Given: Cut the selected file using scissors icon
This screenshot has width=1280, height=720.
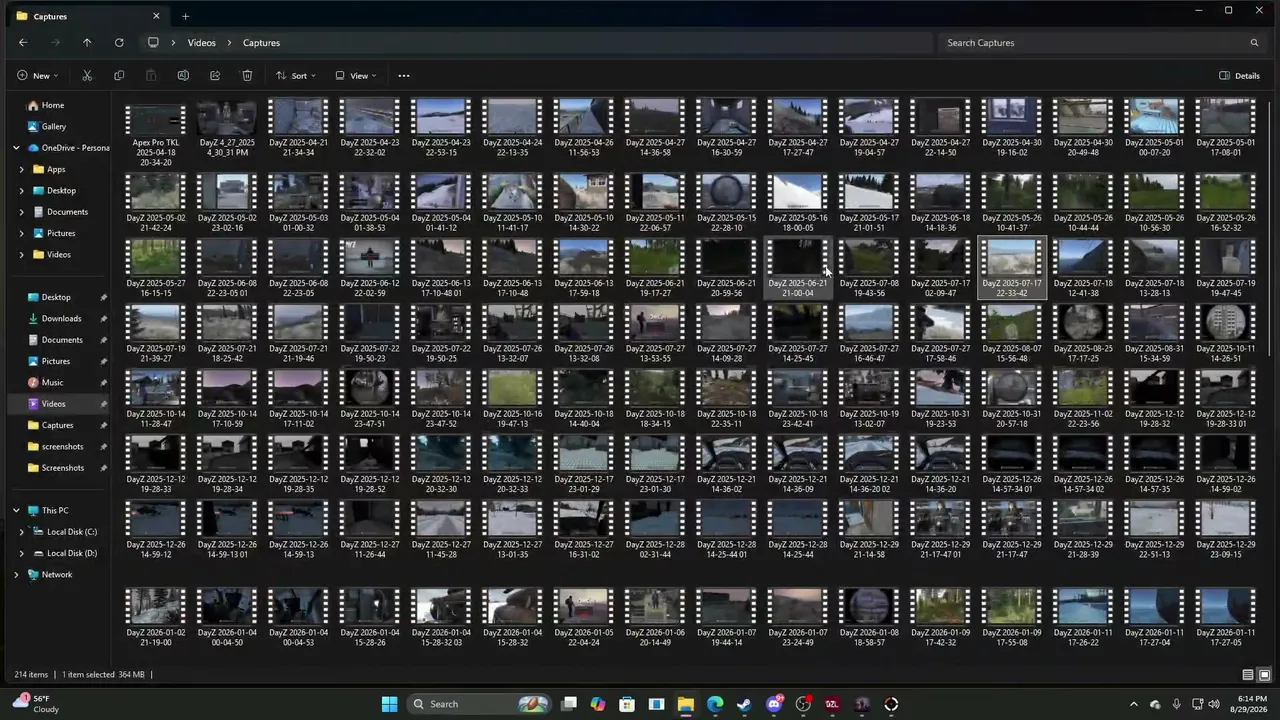Looking at the screenshot, I should point(87,76).
